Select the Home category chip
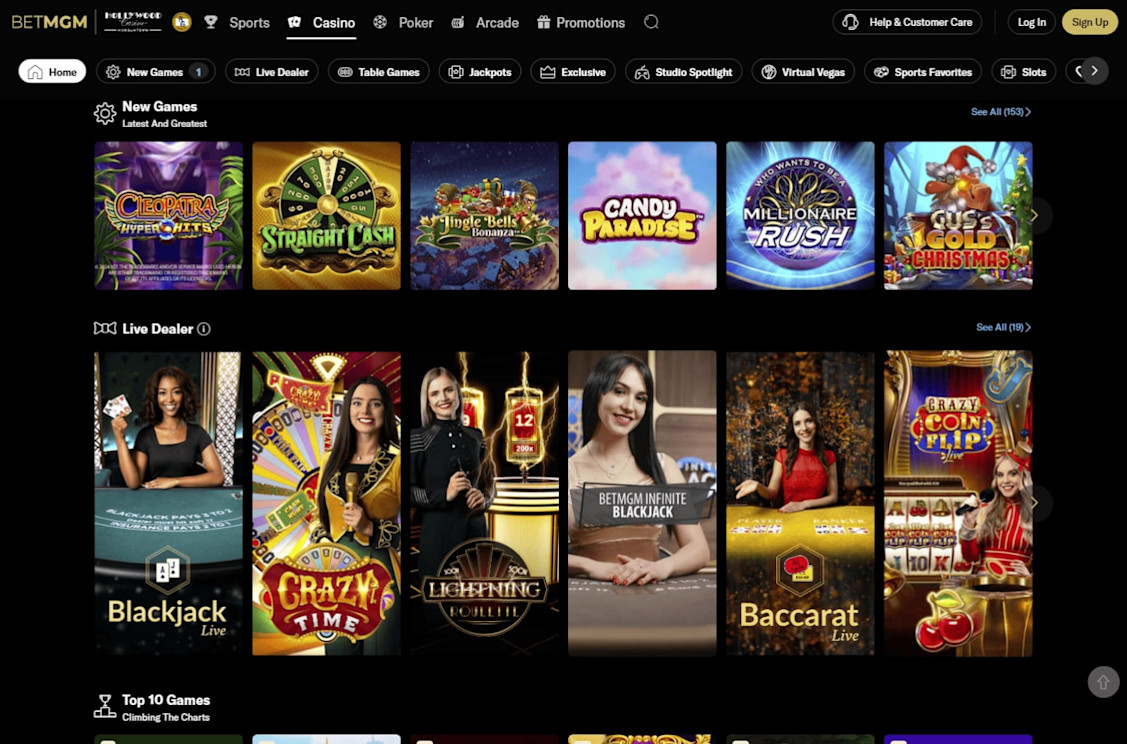The image size is (1127, 744). pyautogui.click(x=52, y=71)
